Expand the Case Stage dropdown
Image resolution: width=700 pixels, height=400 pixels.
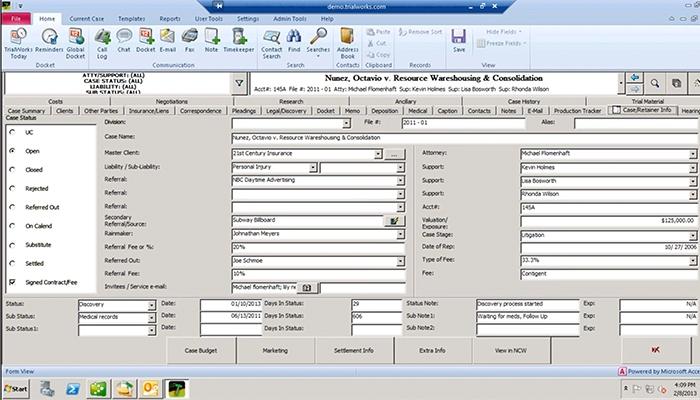pos(693,236)
